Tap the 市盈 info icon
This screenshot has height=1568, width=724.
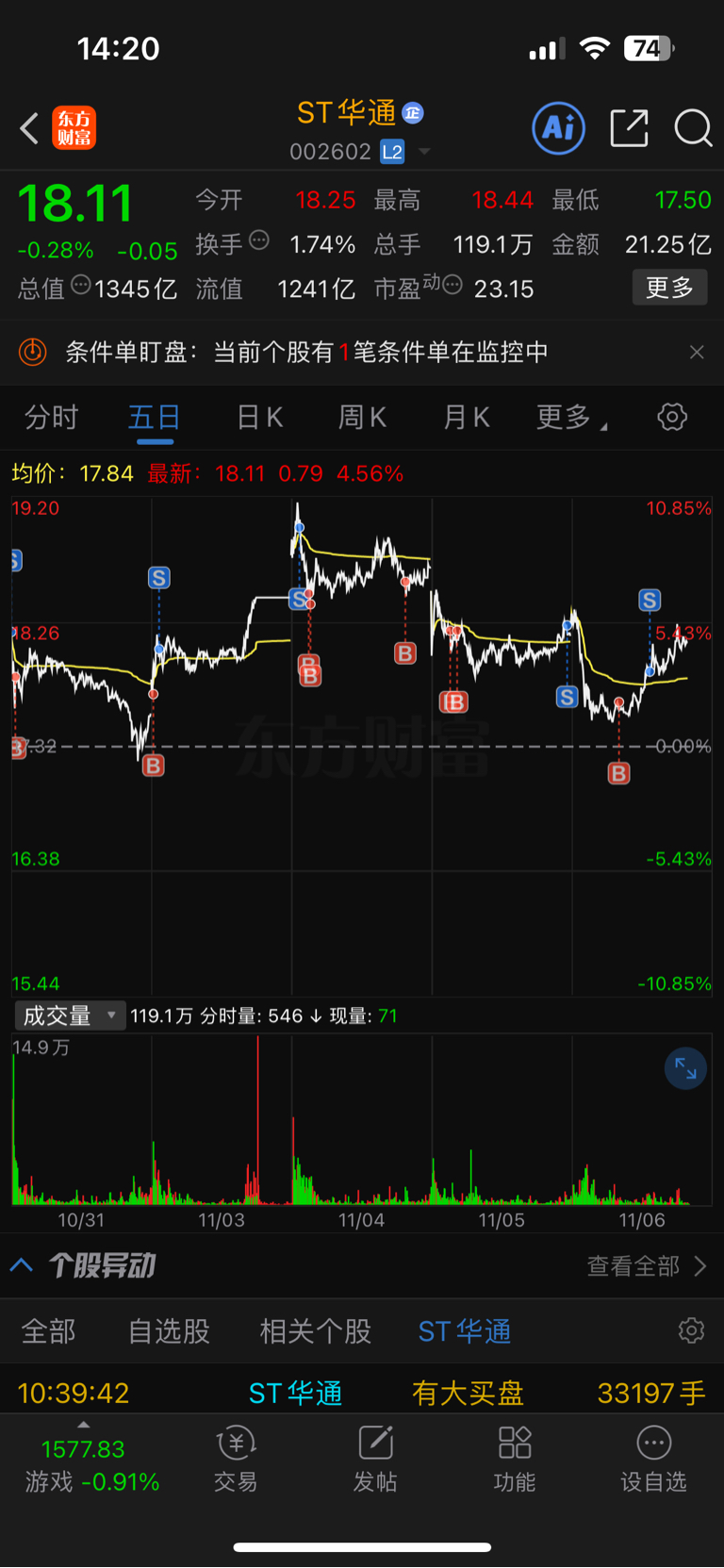452,284
